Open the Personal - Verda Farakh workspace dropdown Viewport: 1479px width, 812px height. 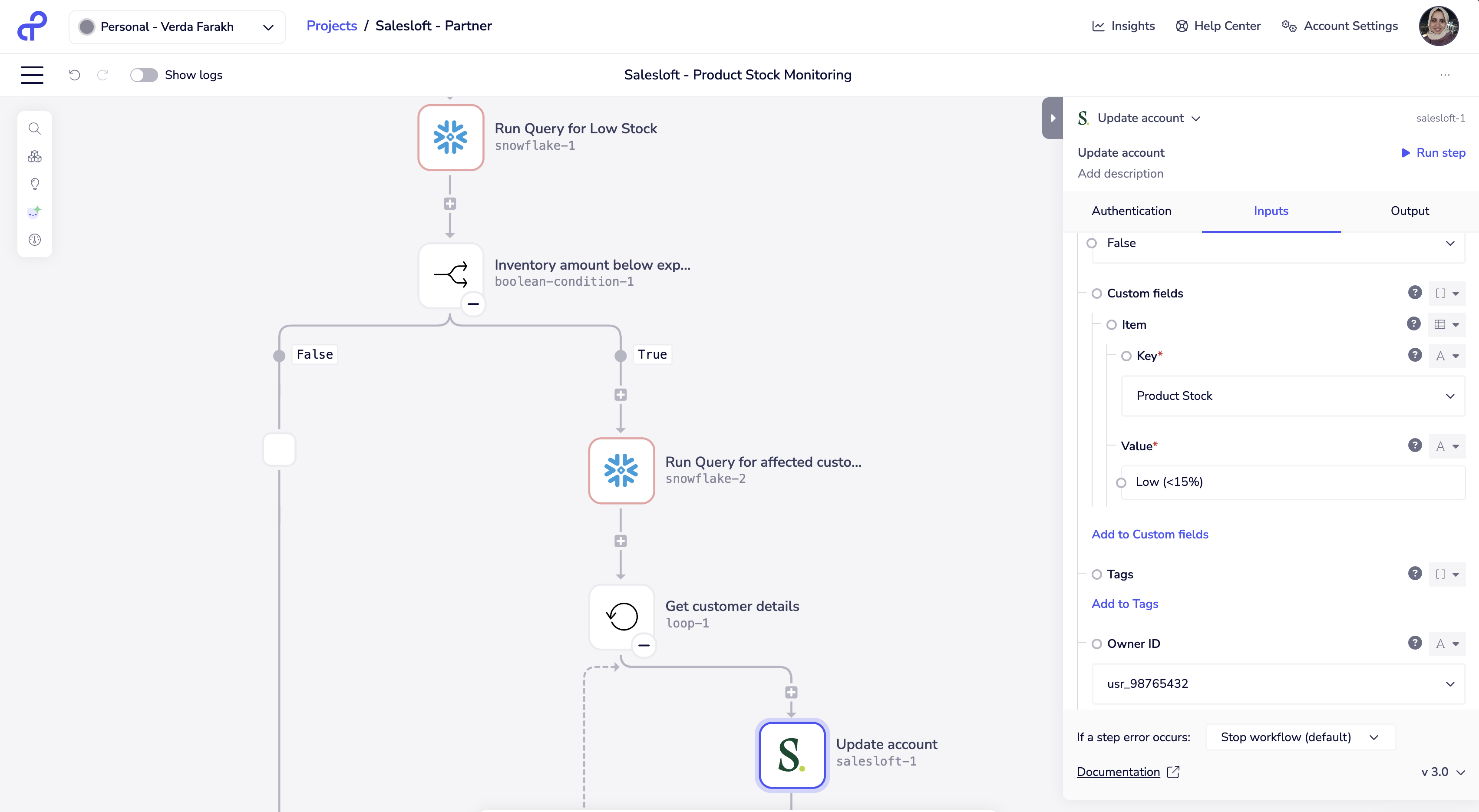click(x=177, y=26)
